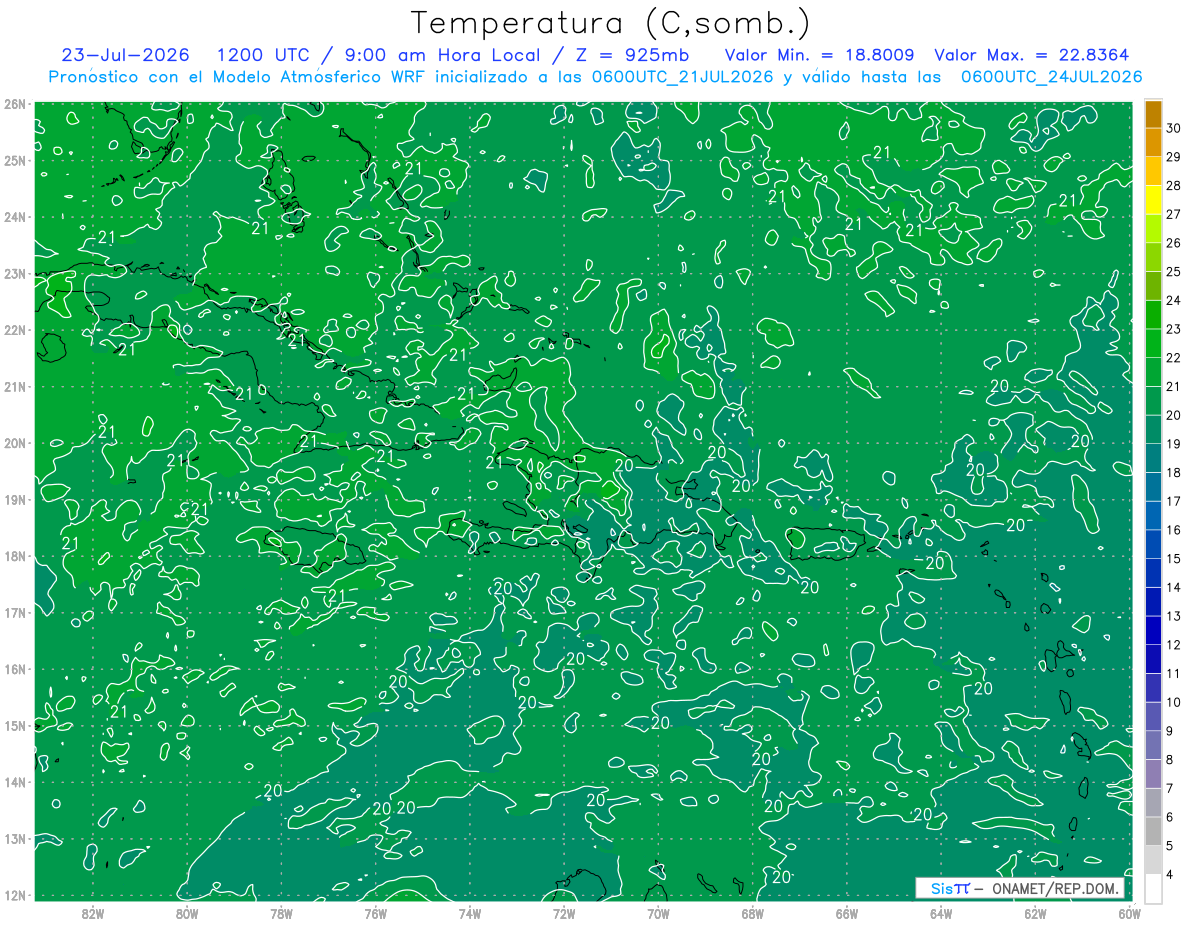This screenshot has height=927, width=1200.
Task: Click the longitude axis label '78W'
Action: [281, 913]
